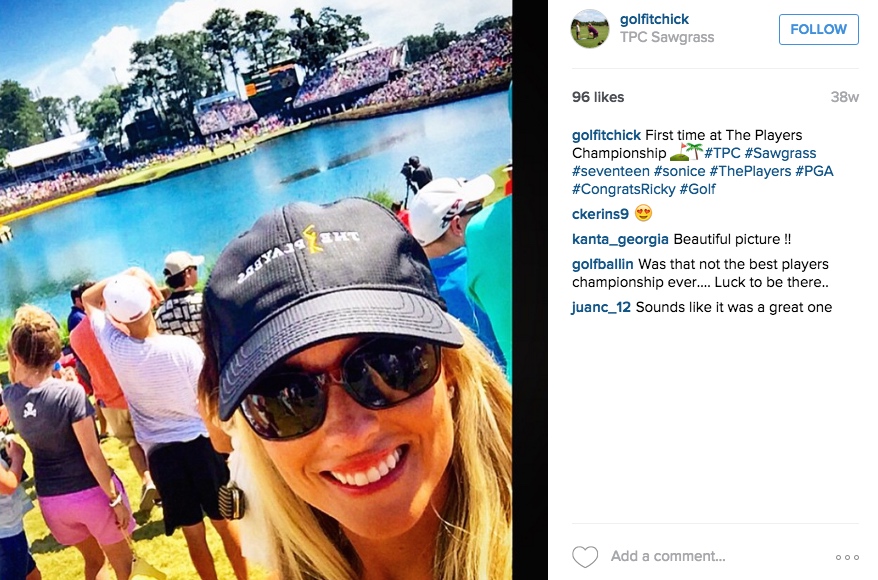This screenshot has width=878, height=580.
Task: Open the #Sawgrass hashtag
Action: (780, 153)
